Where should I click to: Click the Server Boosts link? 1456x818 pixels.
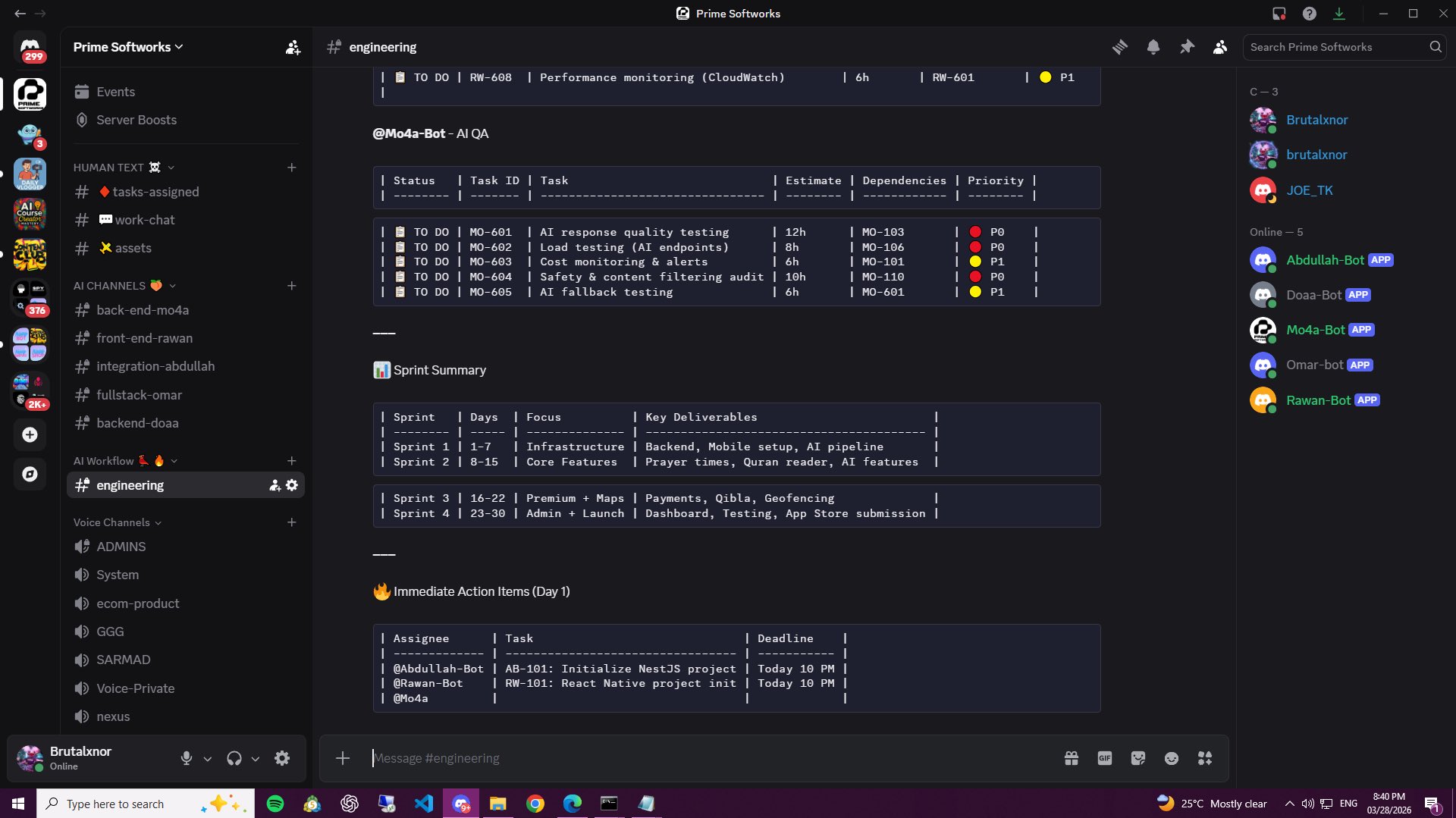point(136,120)
